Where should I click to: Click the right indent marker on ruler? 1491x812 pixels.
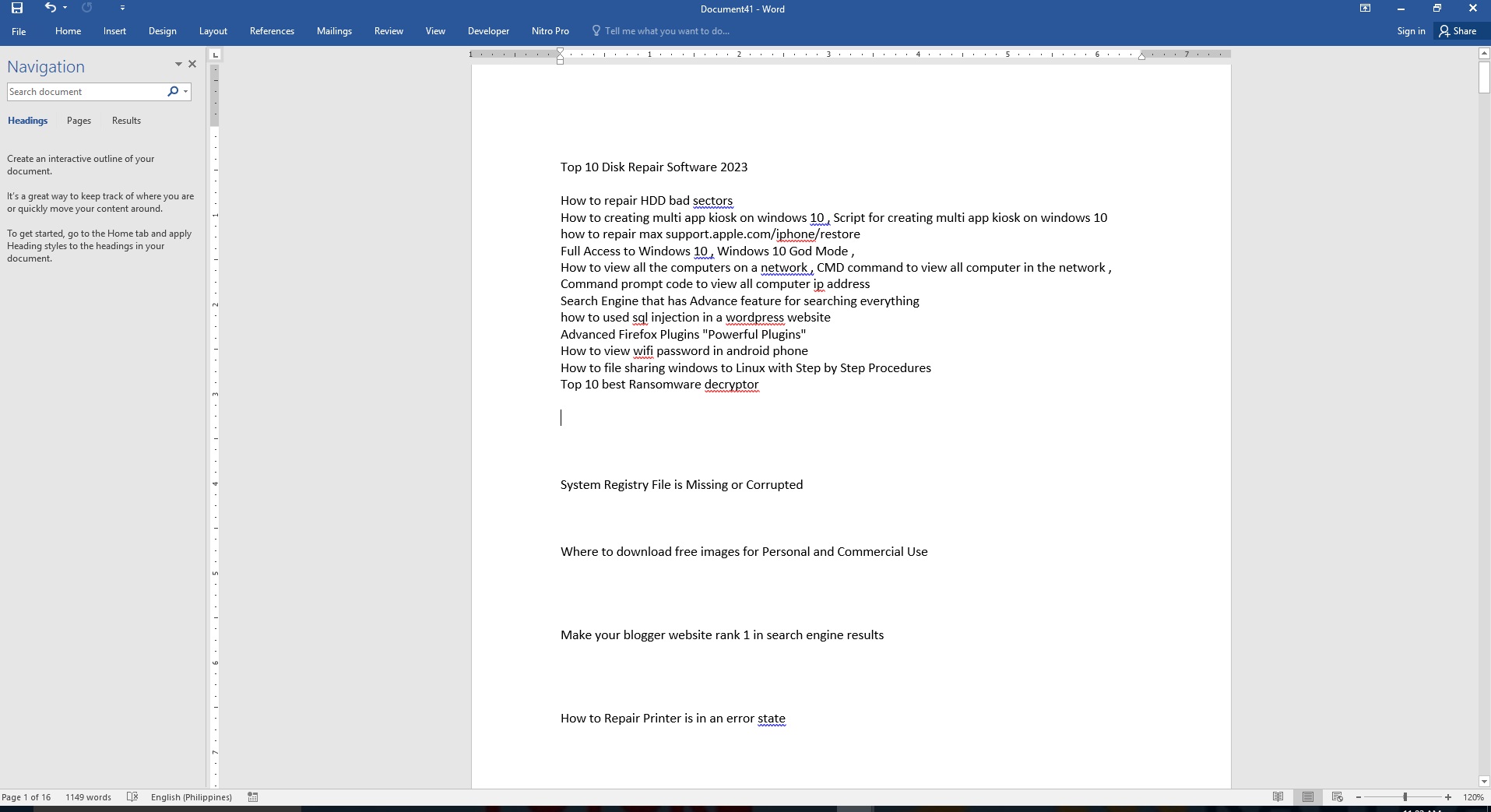coord(1141,56)
